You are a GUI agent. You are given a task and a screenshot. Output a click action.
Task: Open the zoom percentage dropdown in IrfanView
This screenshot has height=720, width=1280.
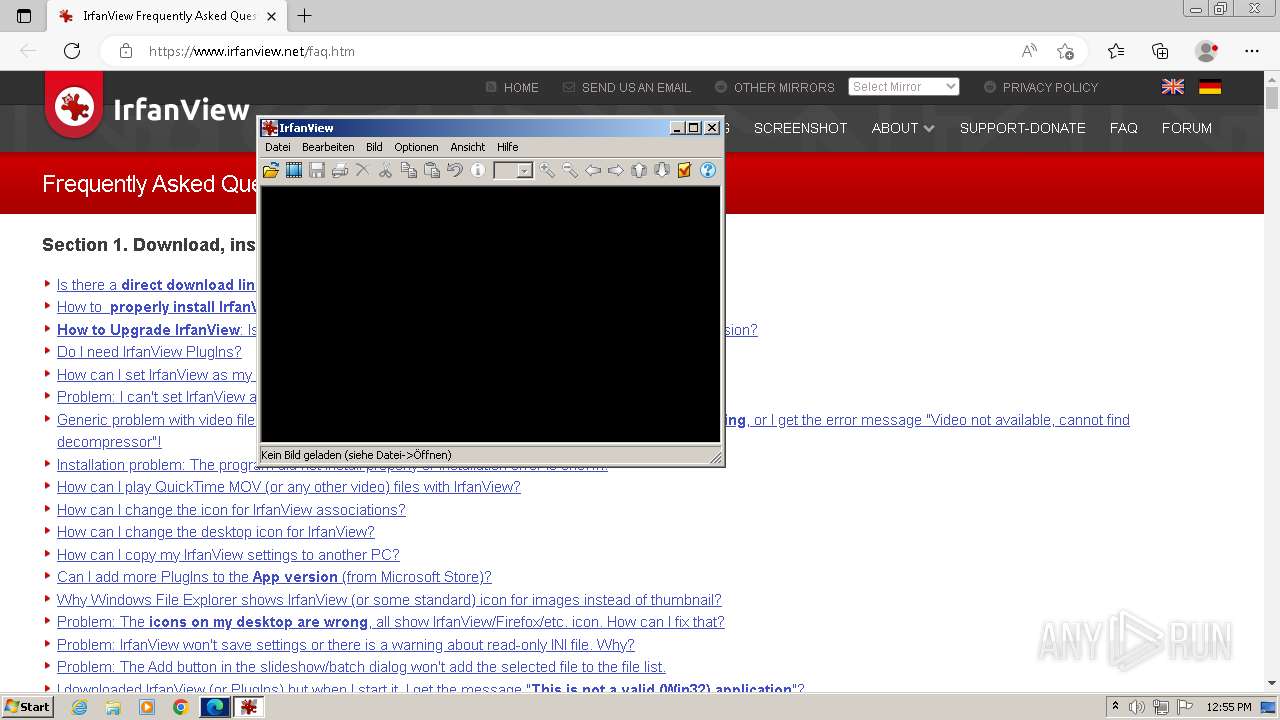524,172
